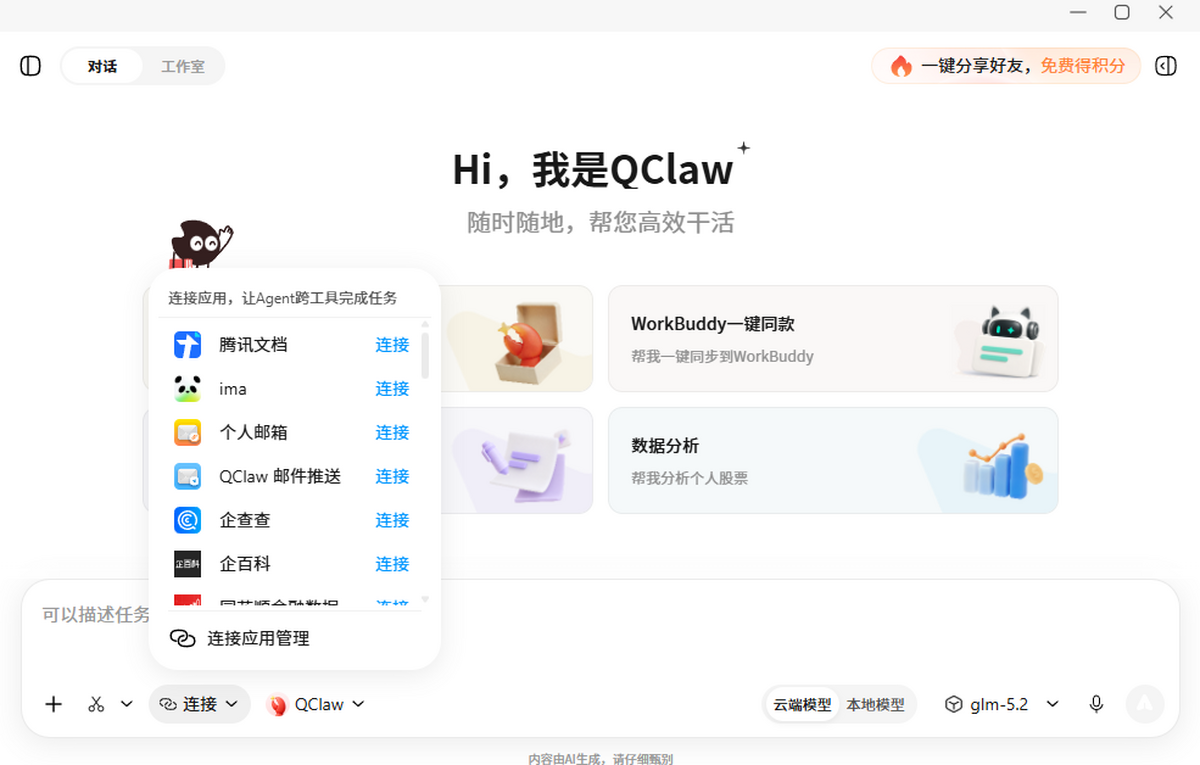Viewport: 1200px width, 765px height.
Task: Click the Qichacha app icon
Action: [188, 521]
